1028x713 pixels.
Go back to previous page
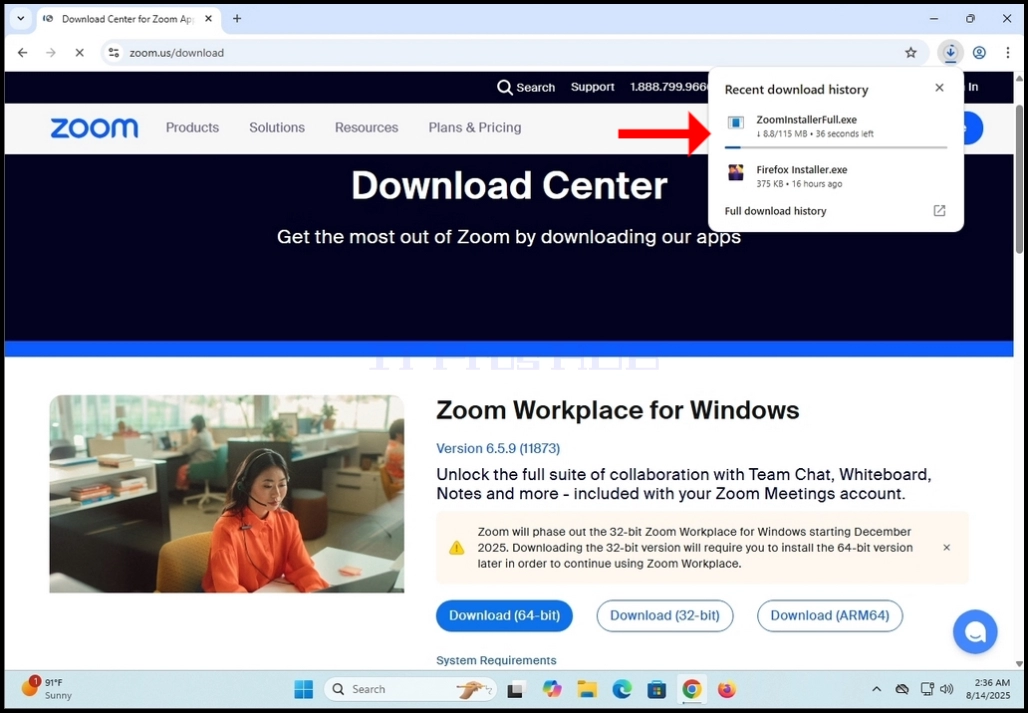point(22,52)
